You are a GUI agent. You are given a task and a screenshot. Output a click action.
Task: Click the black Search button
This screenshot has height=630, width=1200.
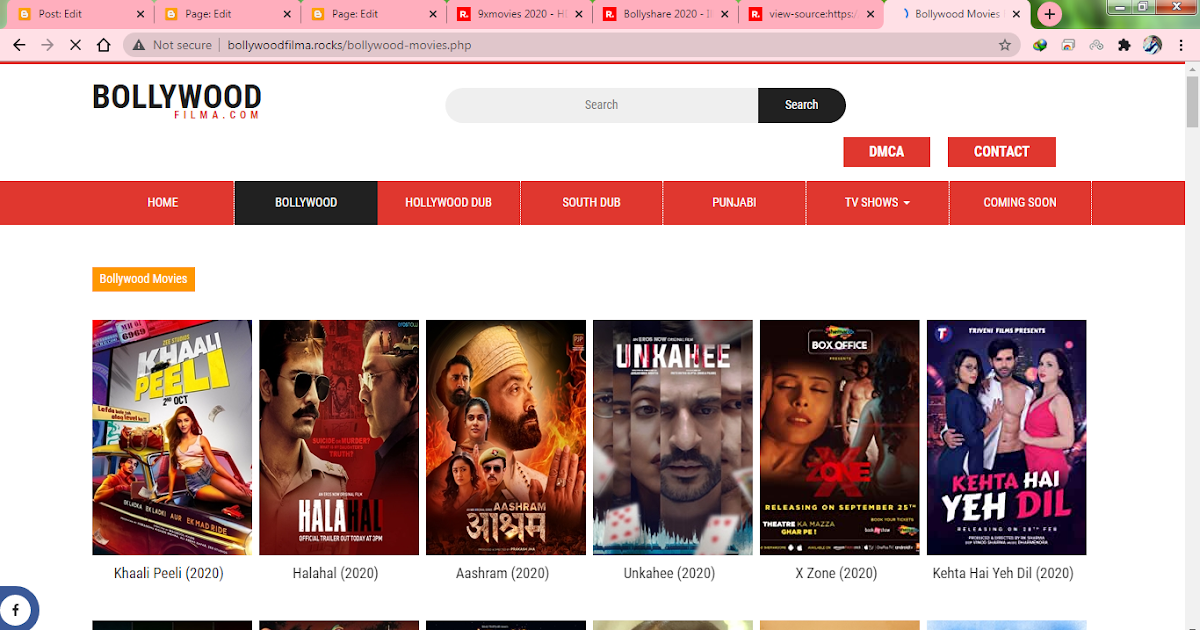click(x=801, y=105)
